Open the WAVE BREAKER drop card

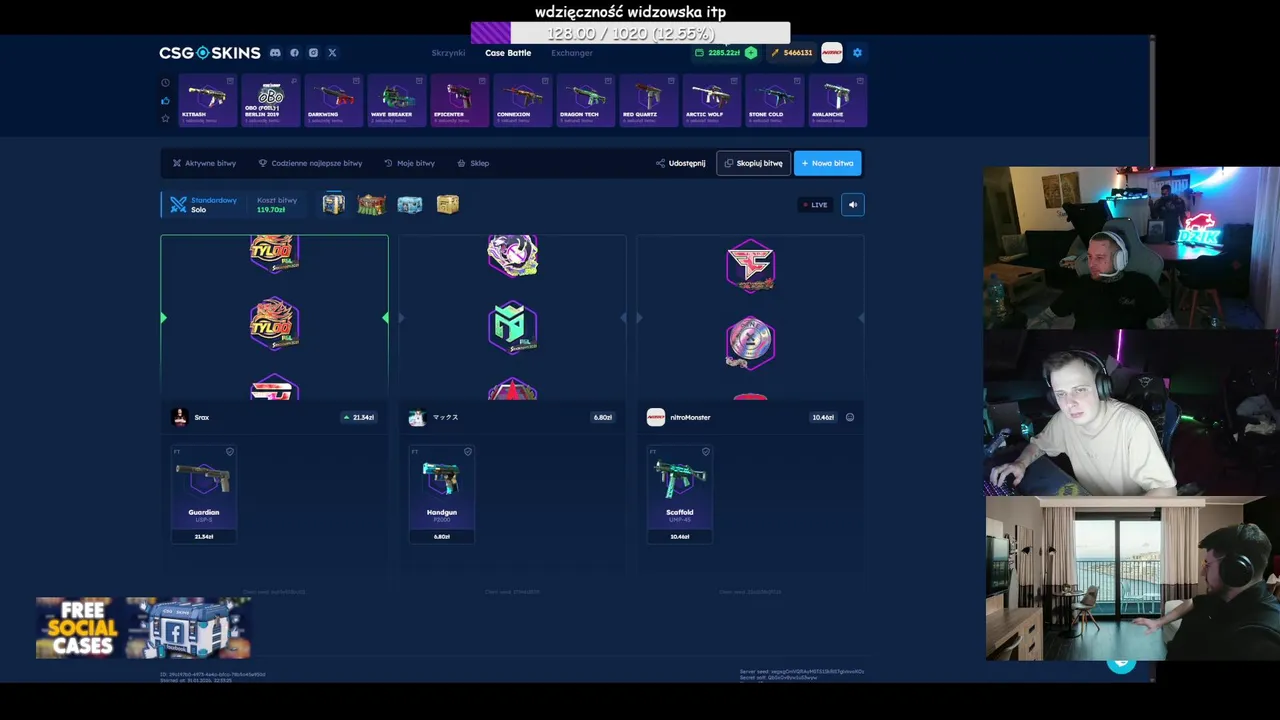[x=396, y=100]
